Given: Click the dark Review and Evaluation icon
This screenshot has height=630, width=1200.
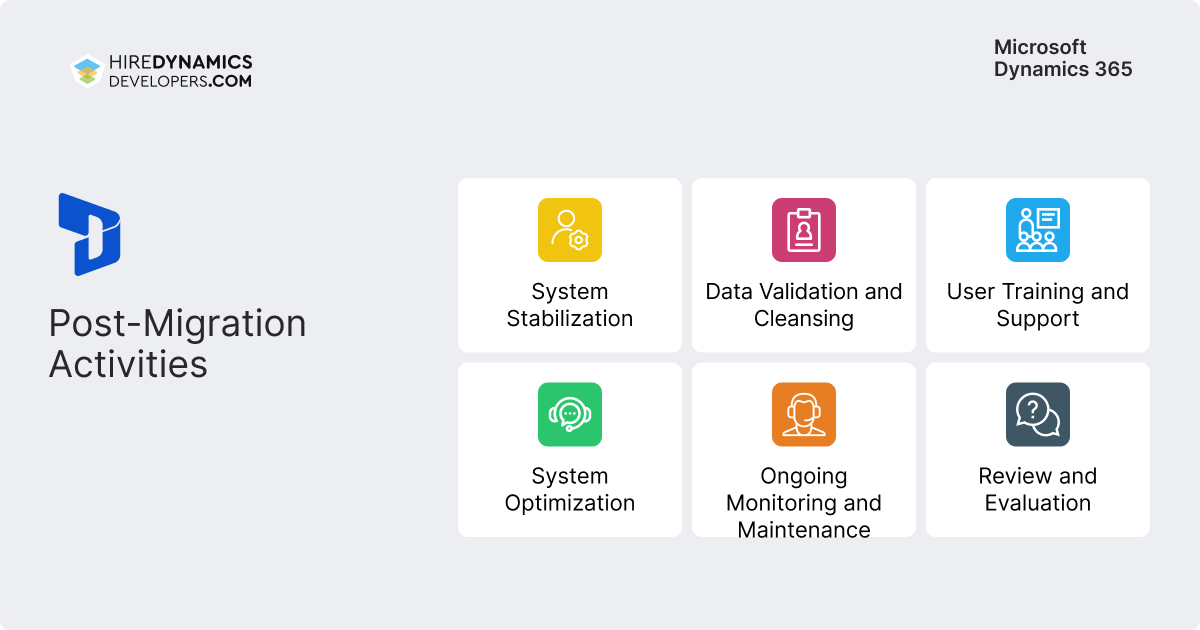Looking at the screenshot, I should tap(1038, 414).
